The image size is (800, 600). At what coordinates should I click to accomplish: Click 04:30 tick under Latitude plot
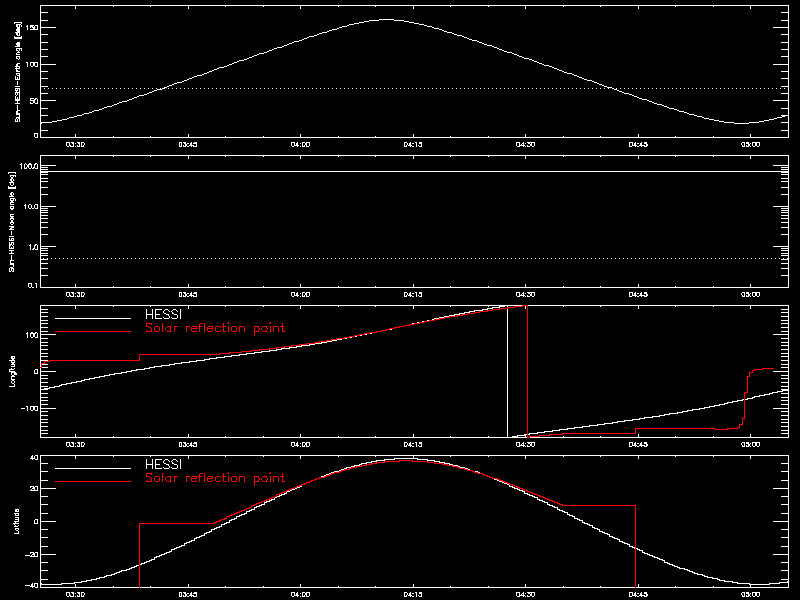(x=526, y=594)
